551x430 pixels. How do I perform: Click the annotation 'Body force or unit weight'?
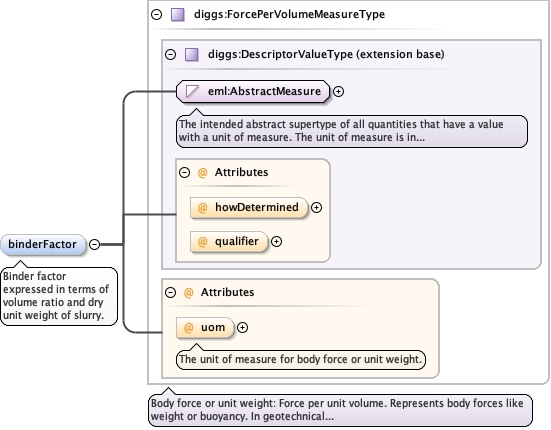tap(340, 410)
